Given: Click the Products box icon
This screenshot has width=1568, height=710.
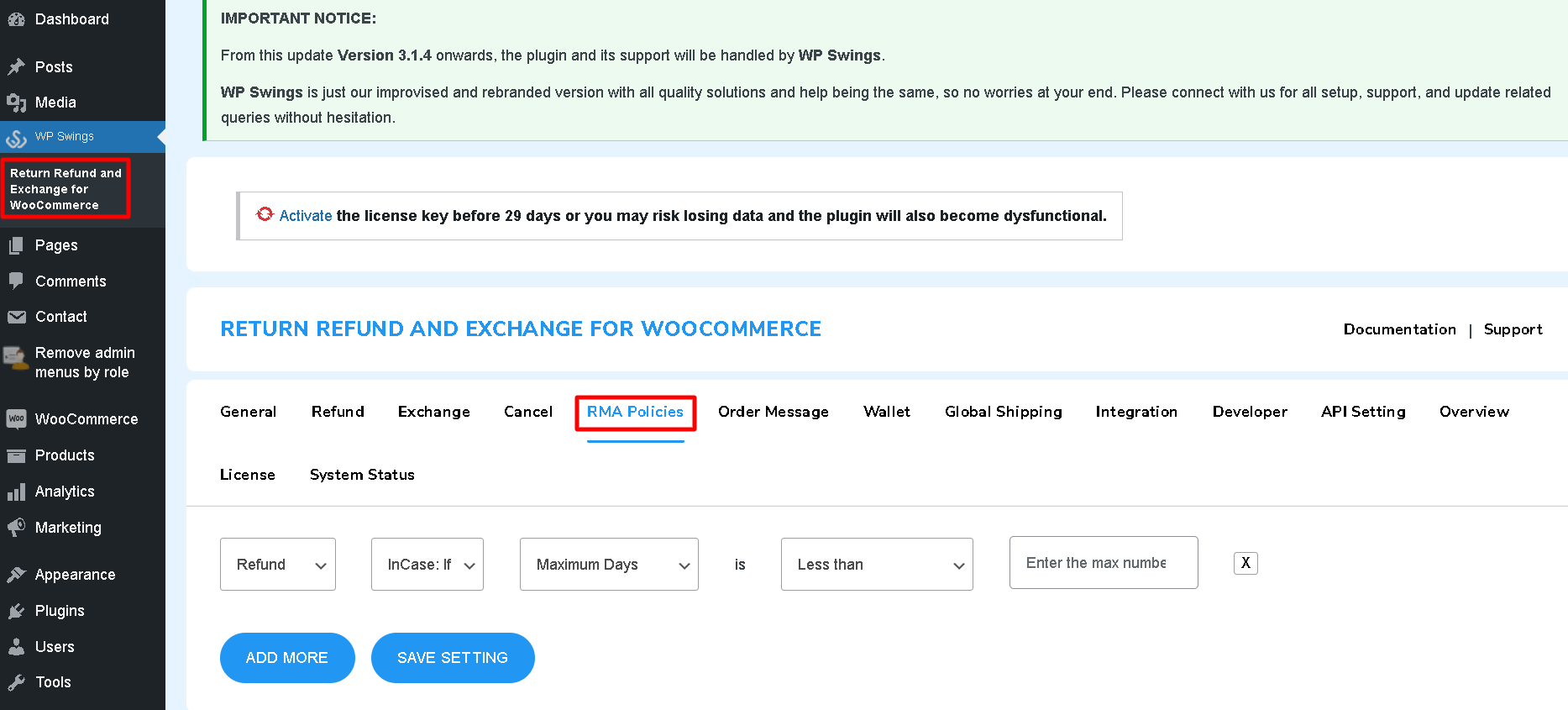Looking at the screenshot, I should click(16, 455).
